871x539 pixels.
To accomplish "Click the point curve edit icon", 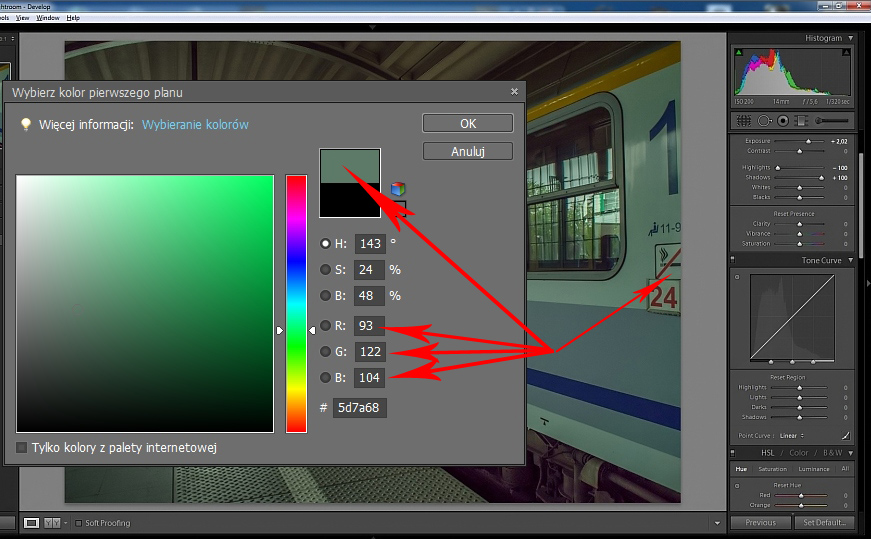I will pyautogui.click(x=845, y=435).
